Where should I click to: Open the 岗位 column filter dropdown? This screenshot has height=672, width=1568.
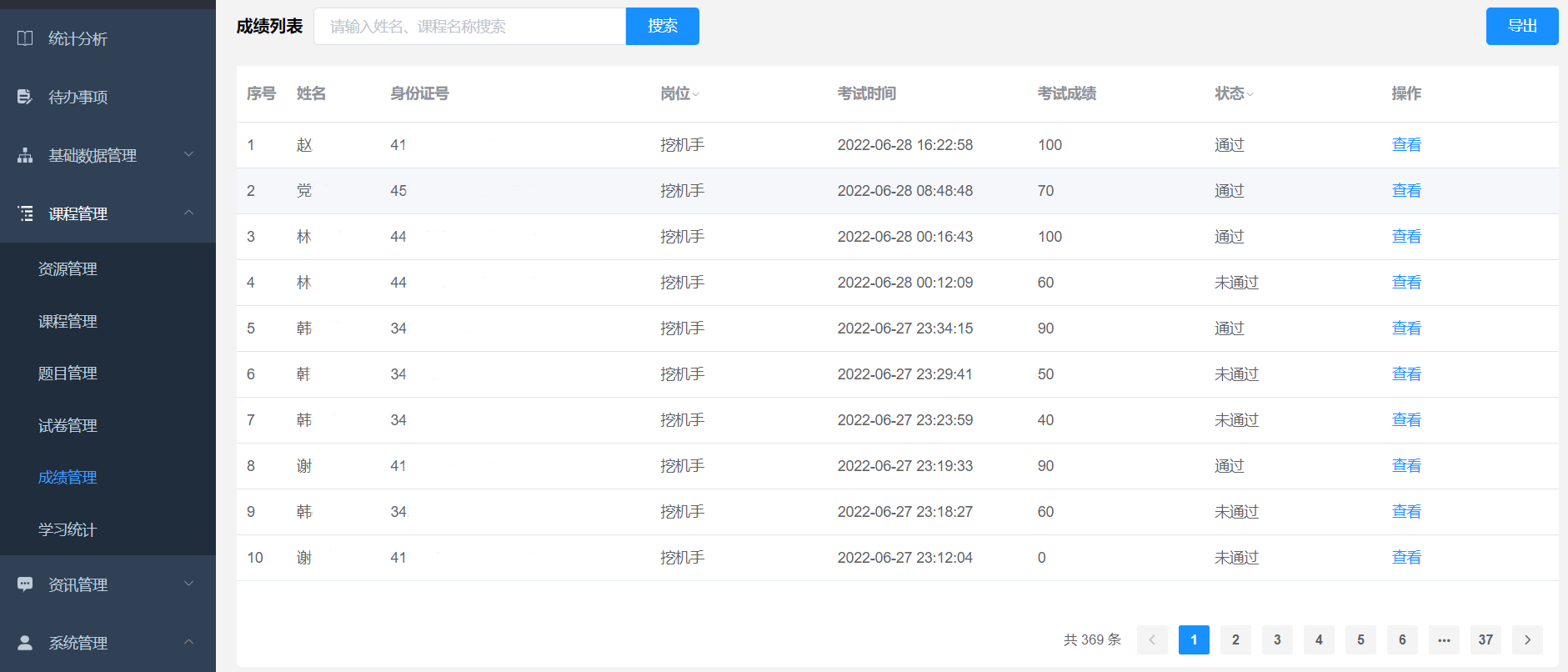(x=696, y=94)
